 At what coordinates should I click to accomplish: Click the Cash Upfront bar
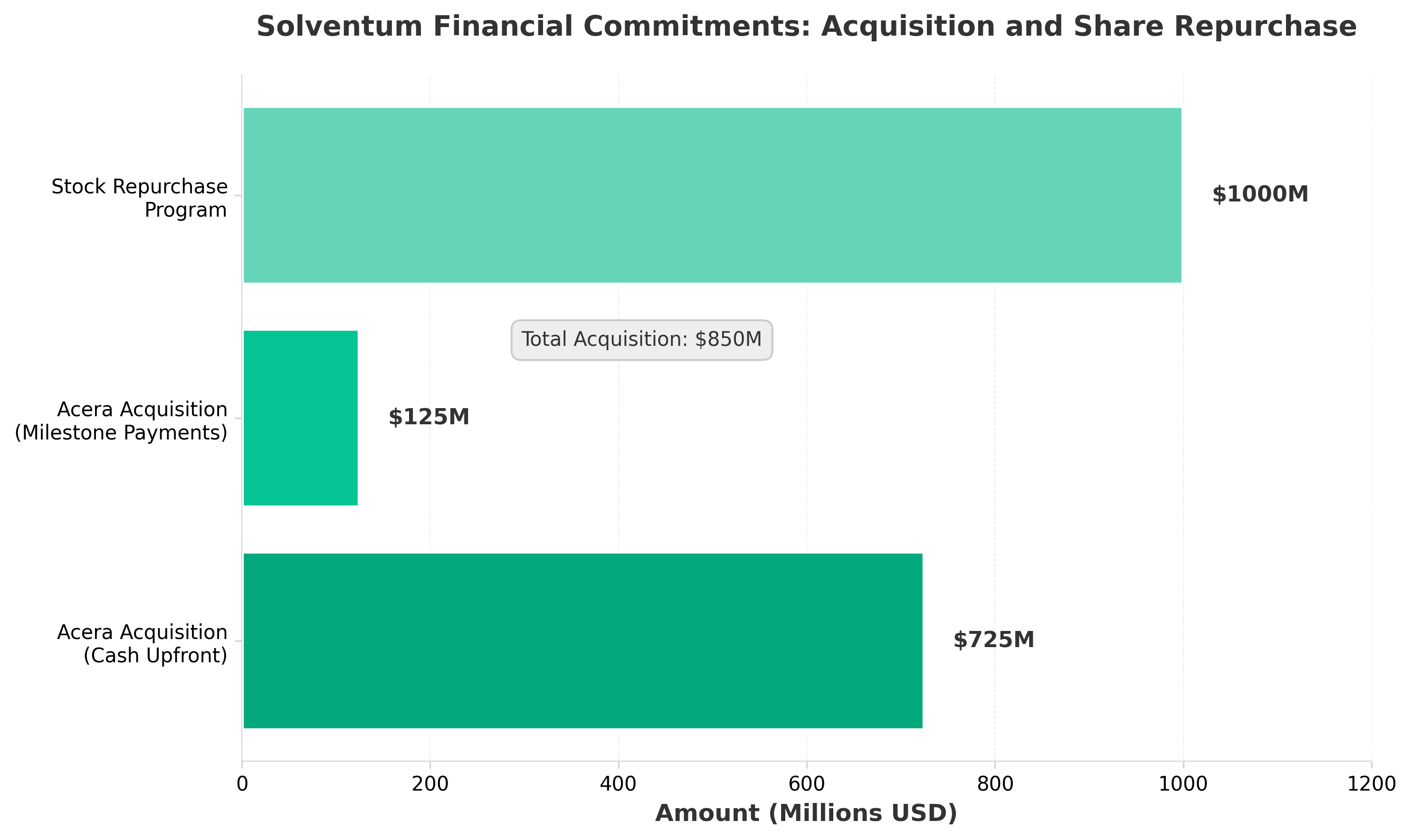[x=582, y=641]
